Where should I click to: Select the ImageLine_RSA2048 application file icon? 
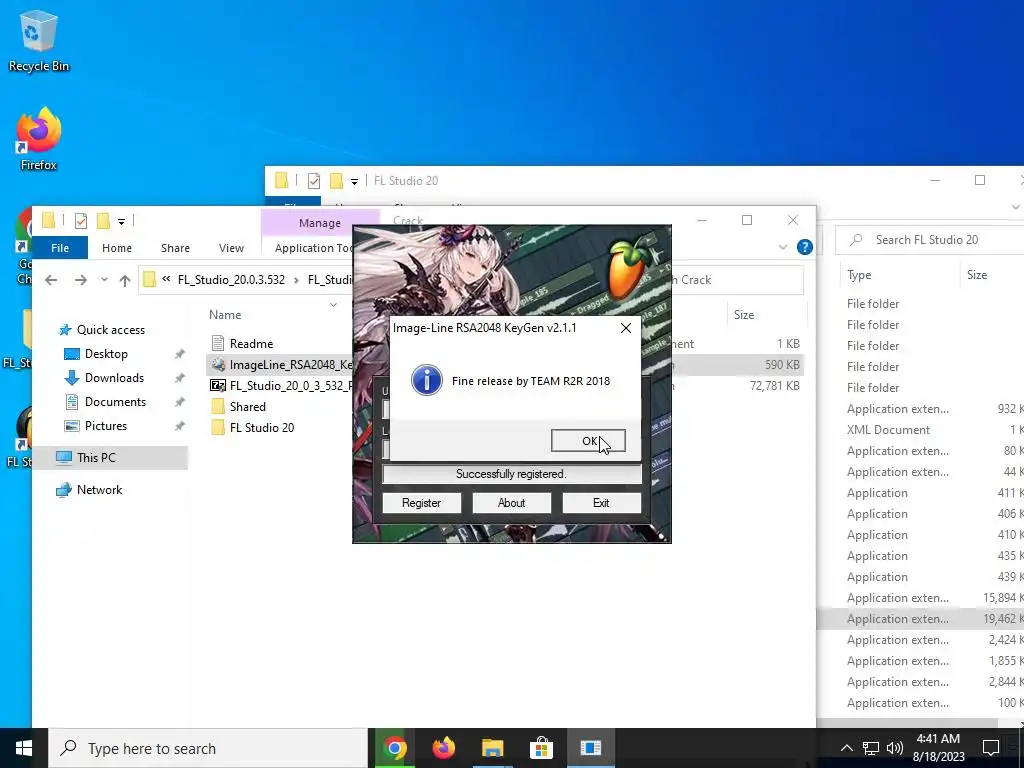coord(218,364)
